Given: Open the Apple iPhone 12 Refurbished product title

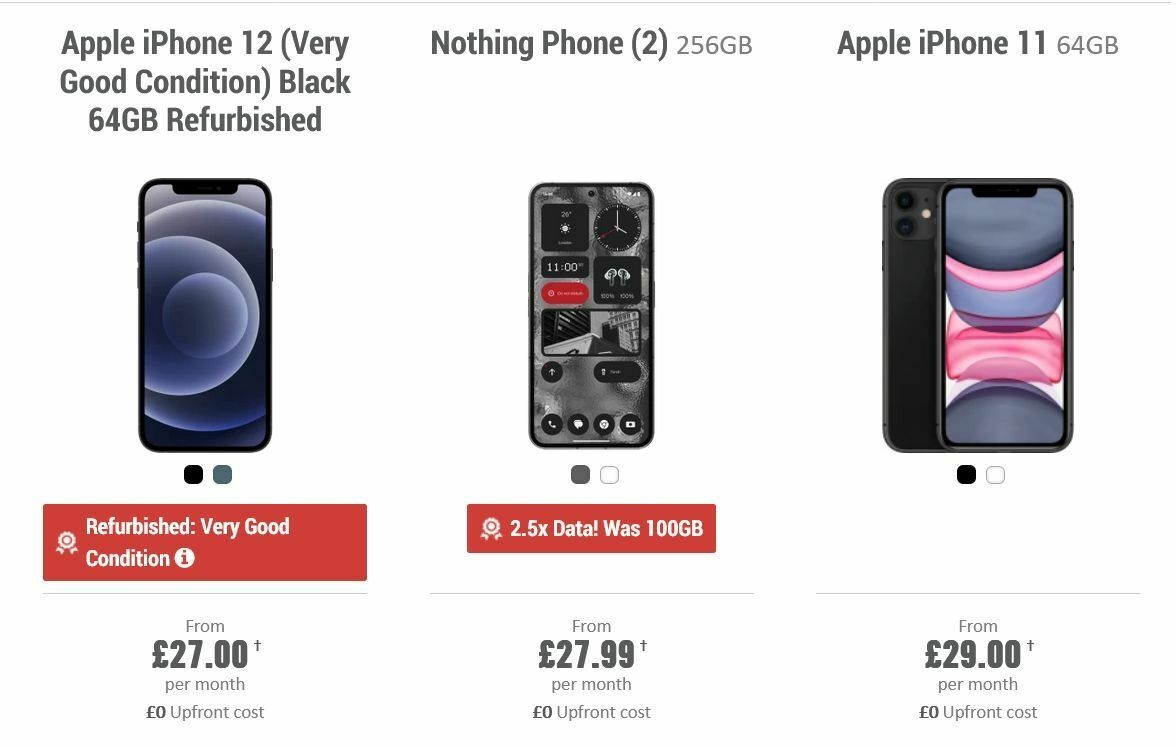Looking at the screenshot, I should pos(205,81).
